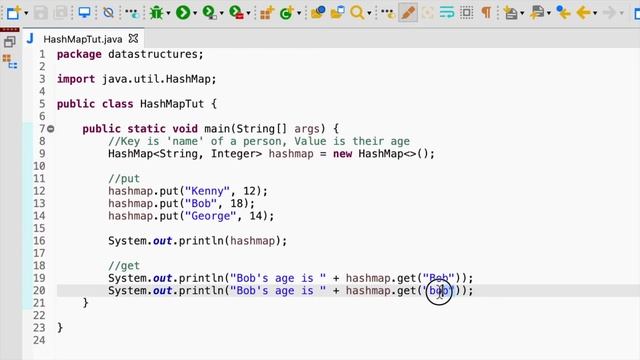Launch Coverage run icon
The image size is (640, 360).
click(x=210, y=13)
